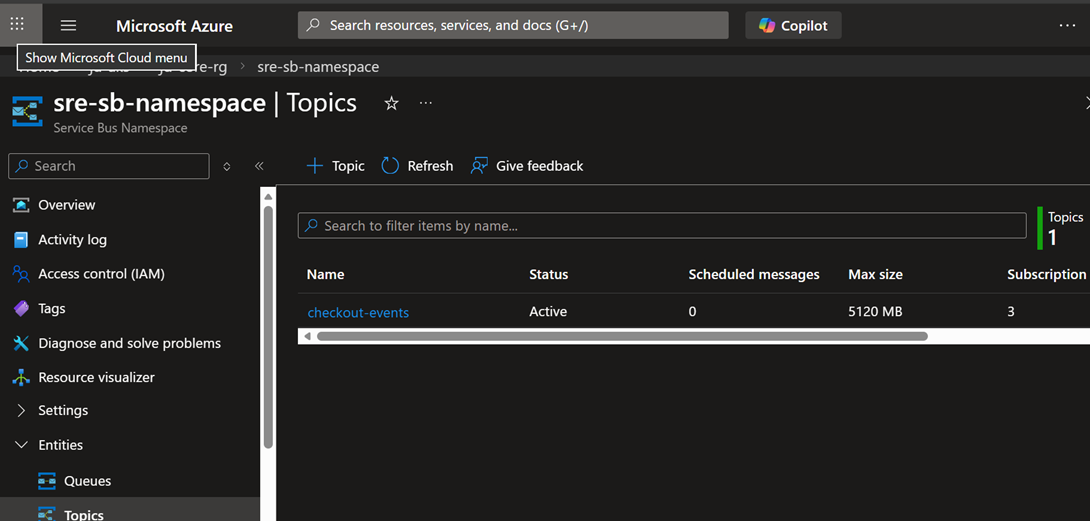Click the Active status cell
This screenshot has width=1090, height=521.
[x=548, y=312]
